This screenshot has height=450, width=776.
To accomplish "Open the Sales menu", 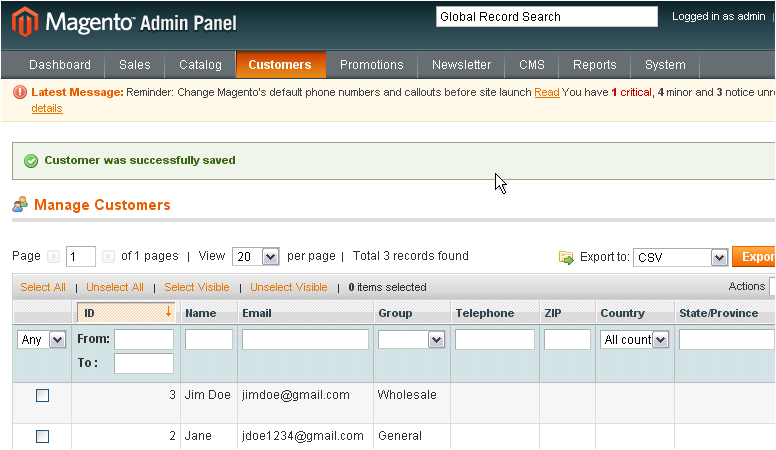I will (x=135, y=65).
